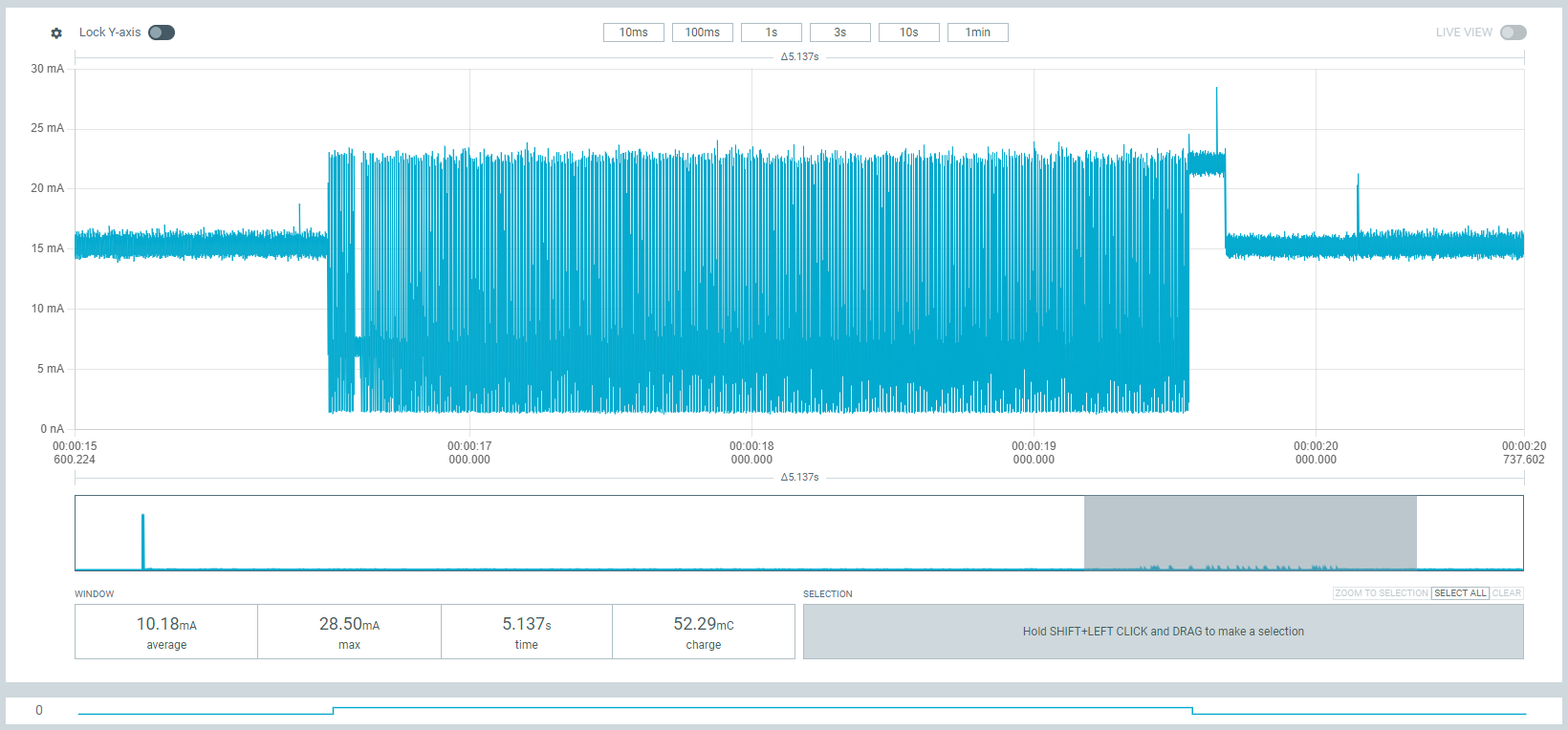The height and width of the screenshot is (730, 1568).
Task: Click the selection hint panel
Action: [1163, 632]
